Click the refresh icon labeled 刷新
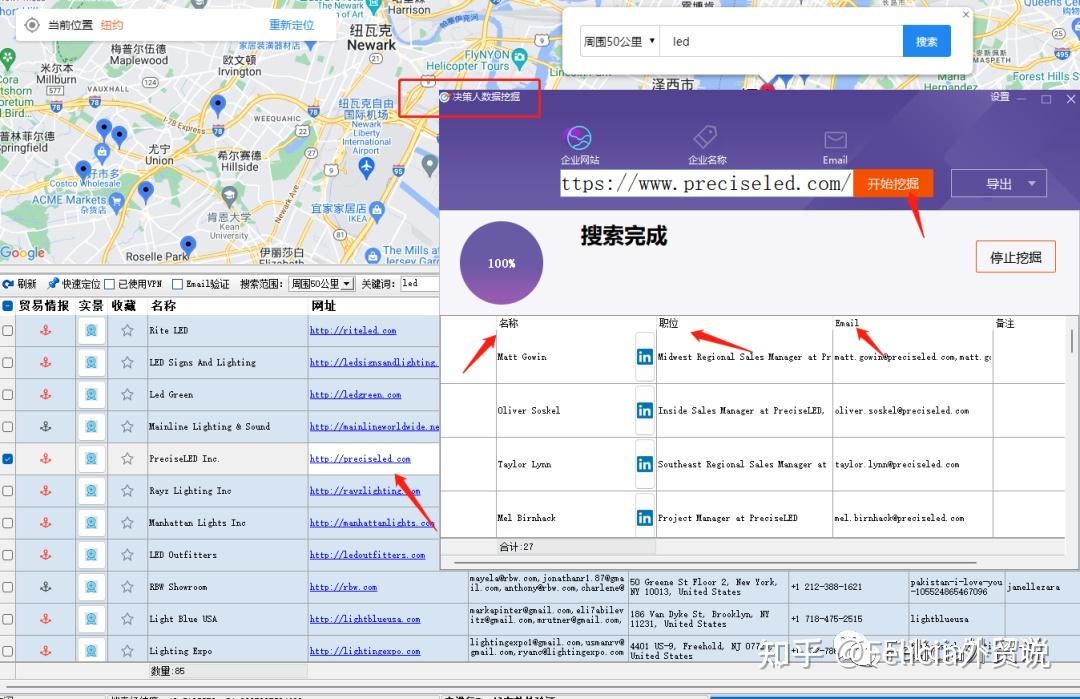Viewport: 1080px width, 699px height. pos(8,284)
